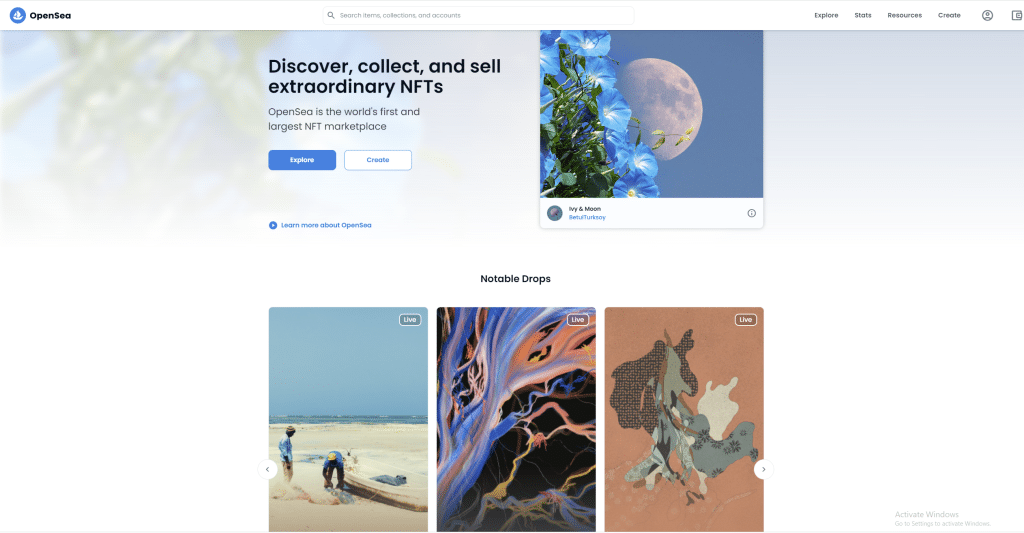Open the account profile icon

click(x=987, y=15)
